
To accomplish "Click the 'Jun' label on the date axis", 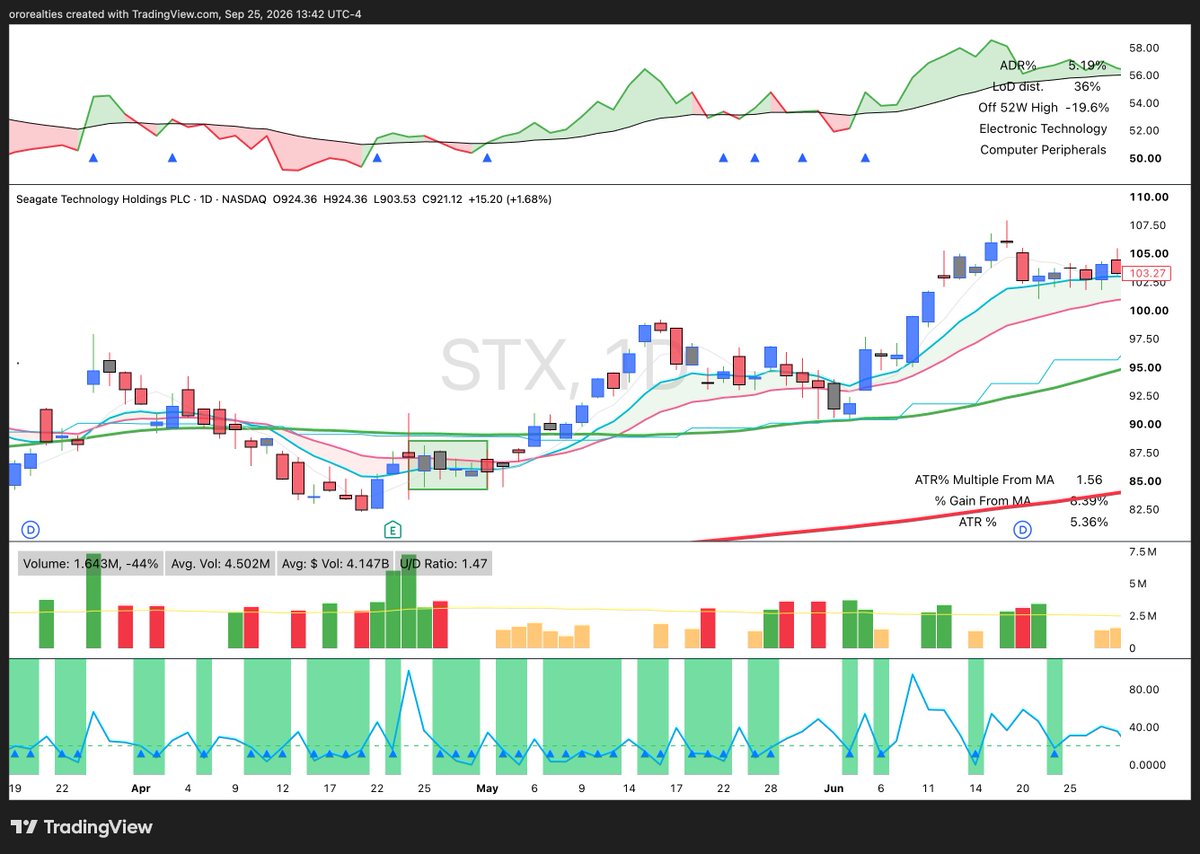I will click(x=833, y=789).
